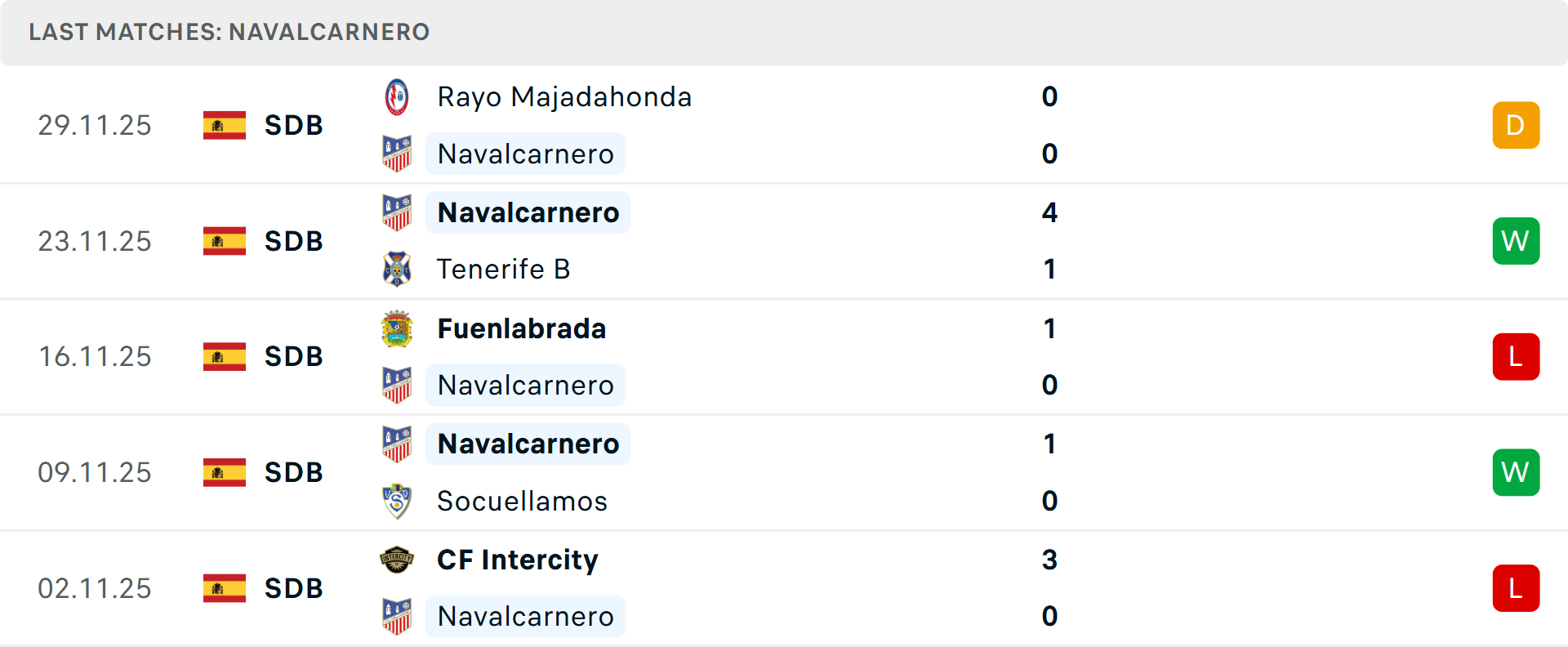Click the Tenerife B club crest
Screen dimensions: 1568x647
(x=397, y=269)
